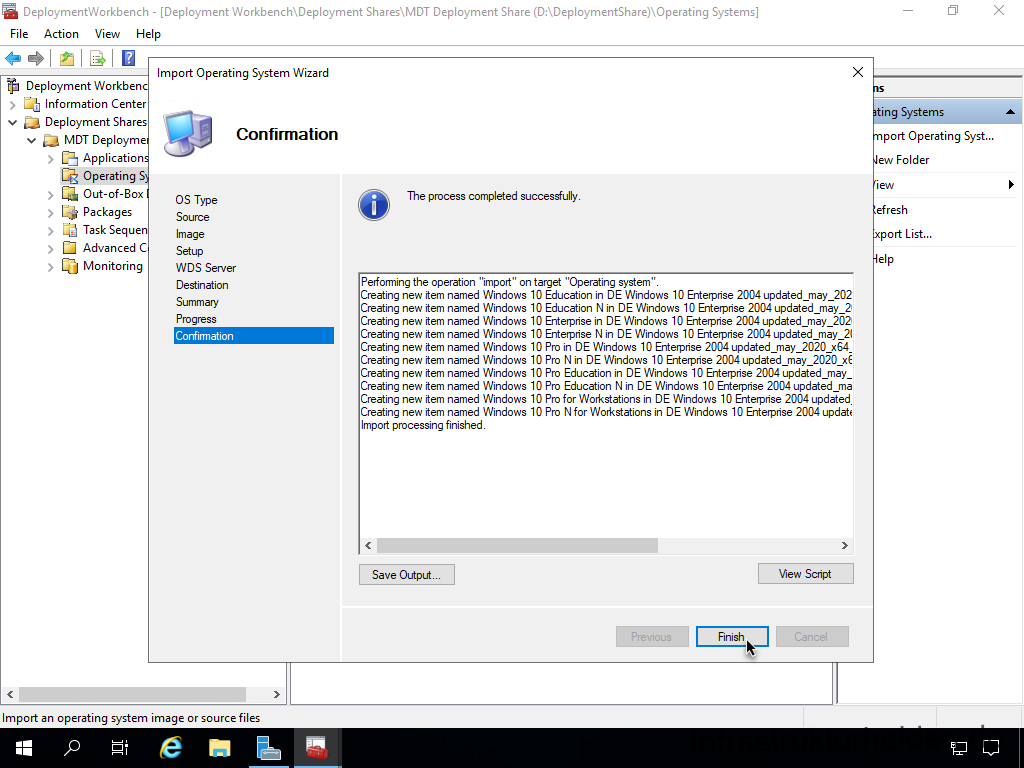Screen dimensions: 1024x768
Task: Click the View Script button
Action: [x=805, y=574]
